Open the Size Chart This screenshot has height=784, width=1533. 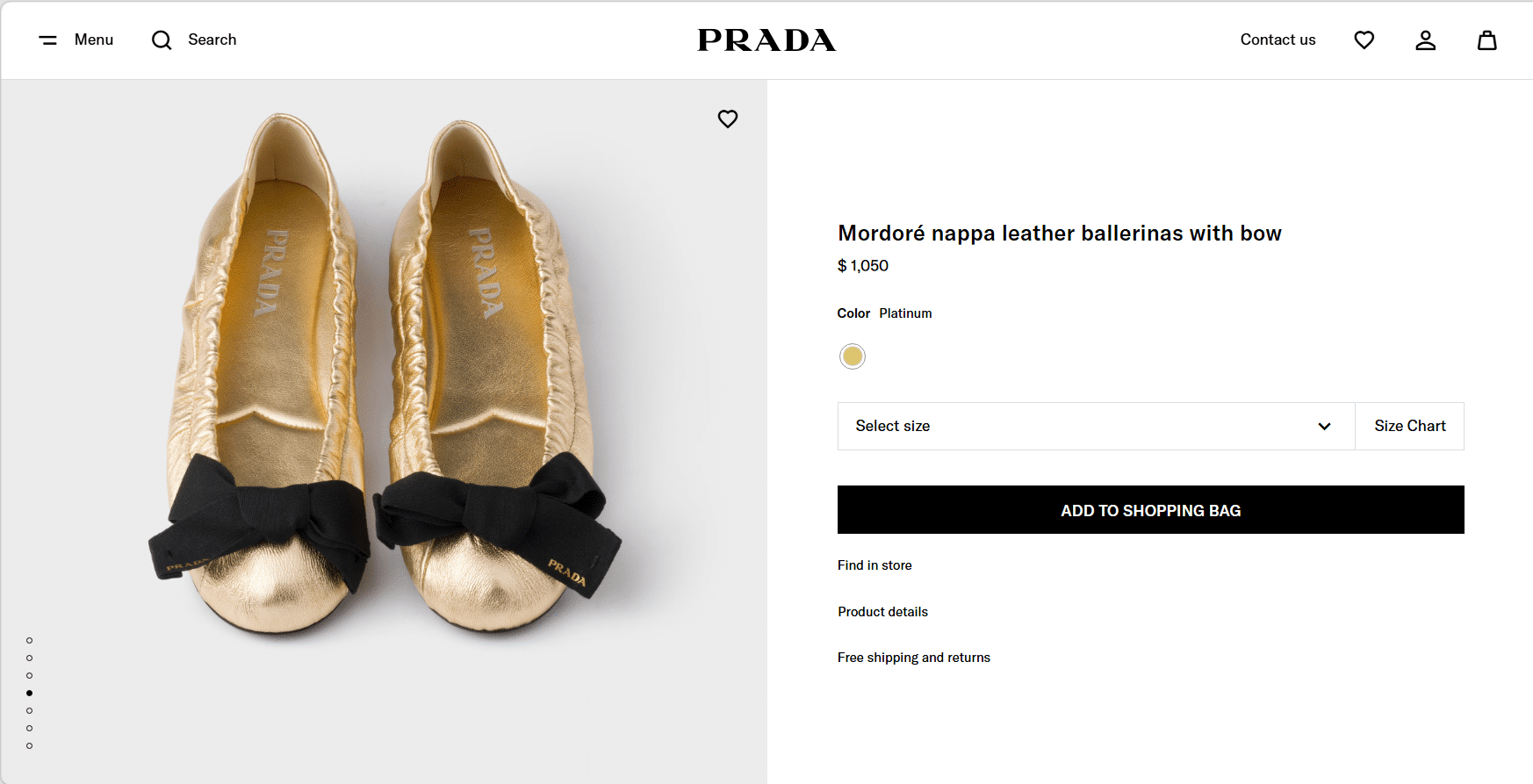point(1409,426)
